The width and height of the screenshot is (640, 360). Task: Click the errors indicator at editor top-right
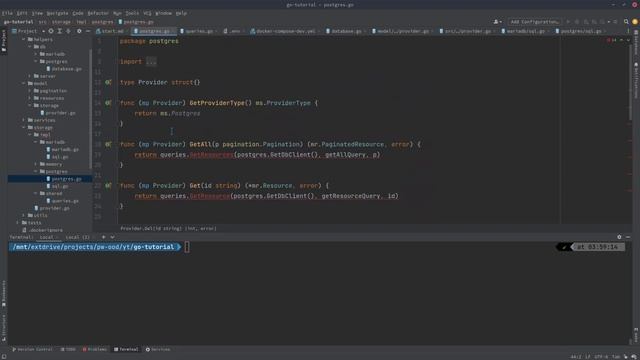tap(611, 40)
